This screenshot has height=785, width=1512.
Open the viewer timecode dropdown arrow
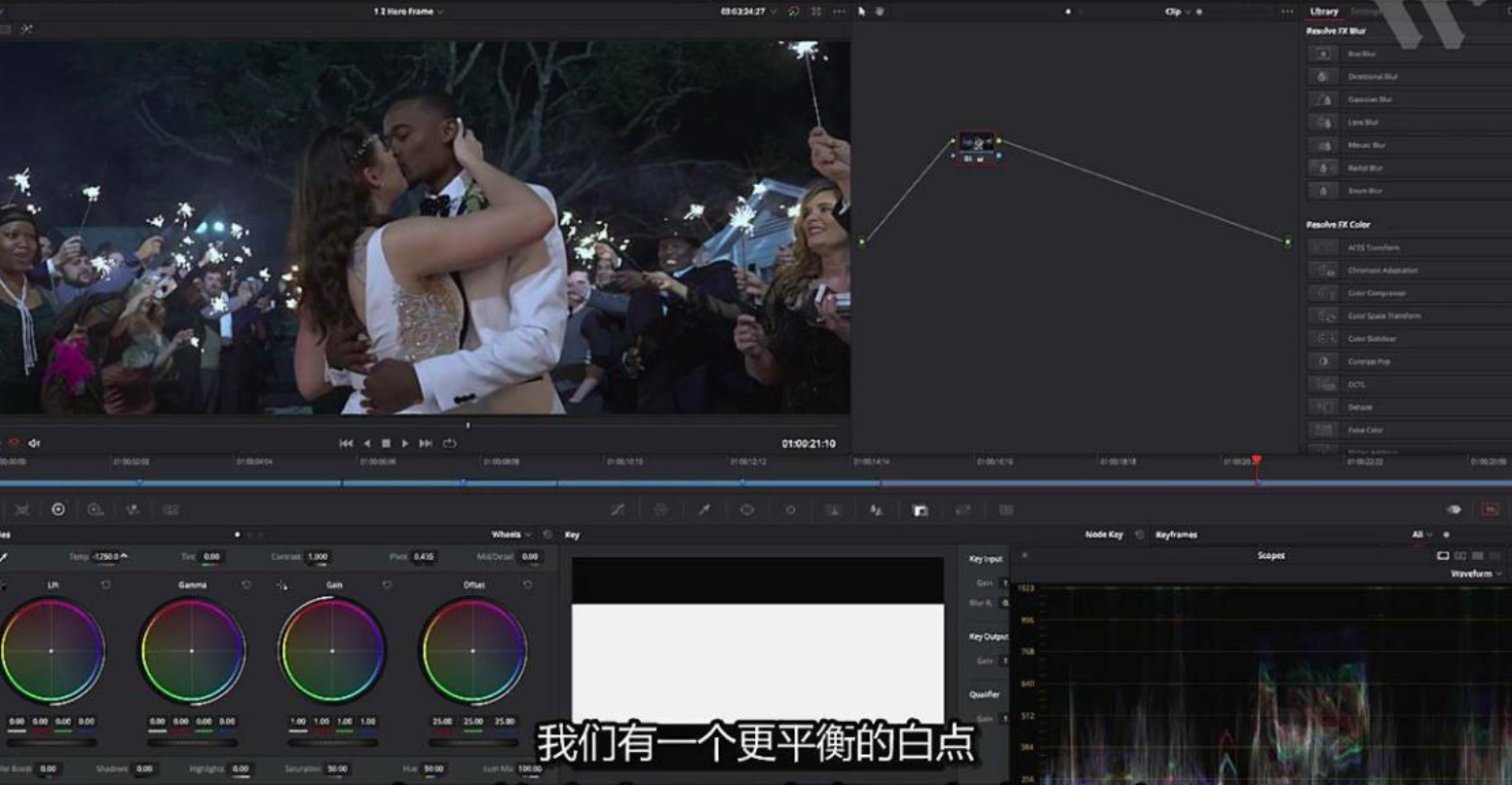[x=774, y=12]
